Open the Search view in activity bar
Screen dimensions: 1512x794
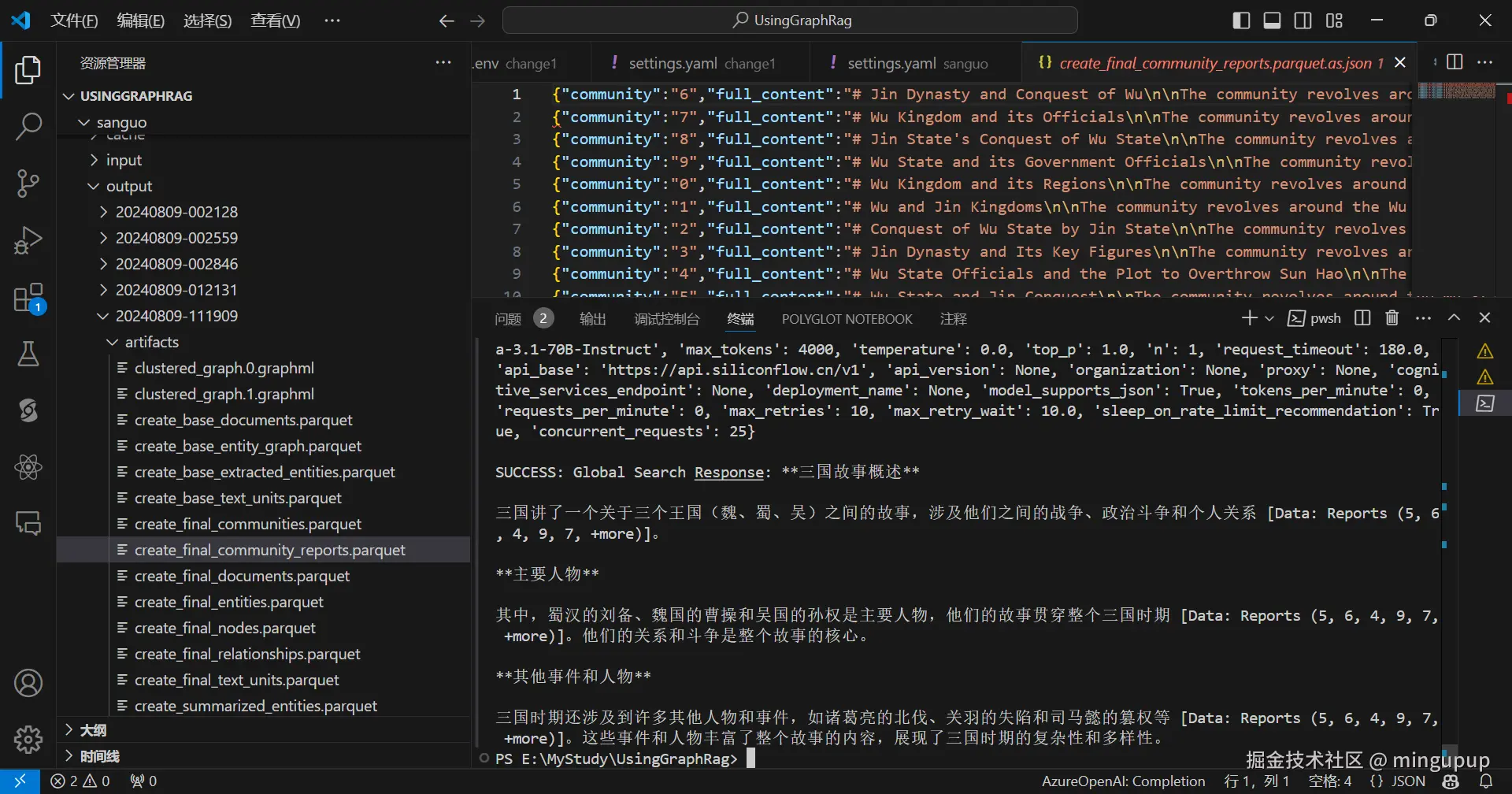pyautogui.click(x=28, y=126)
